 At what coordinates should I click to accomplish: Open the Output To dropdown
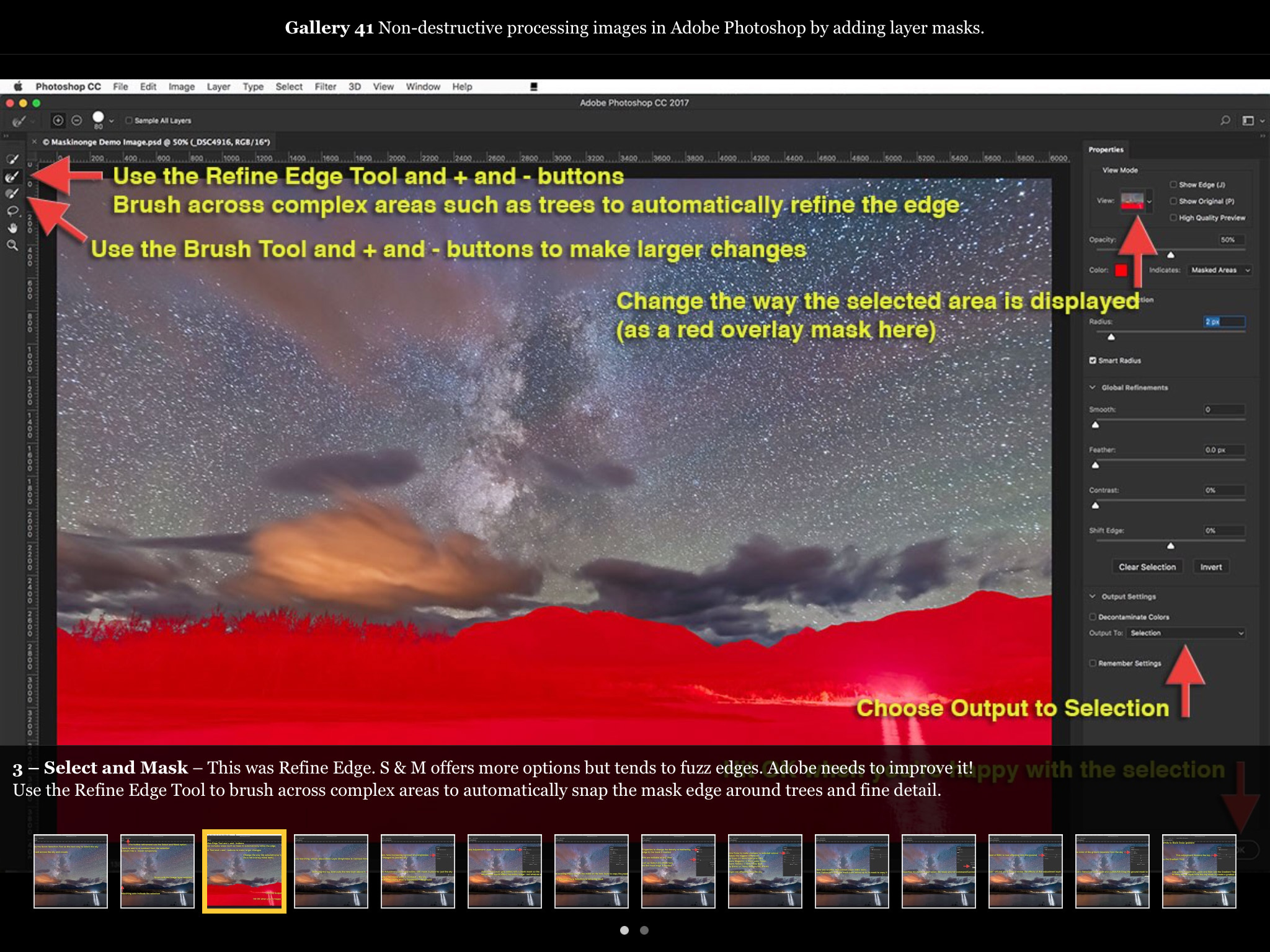click(x=1186, y=633)
